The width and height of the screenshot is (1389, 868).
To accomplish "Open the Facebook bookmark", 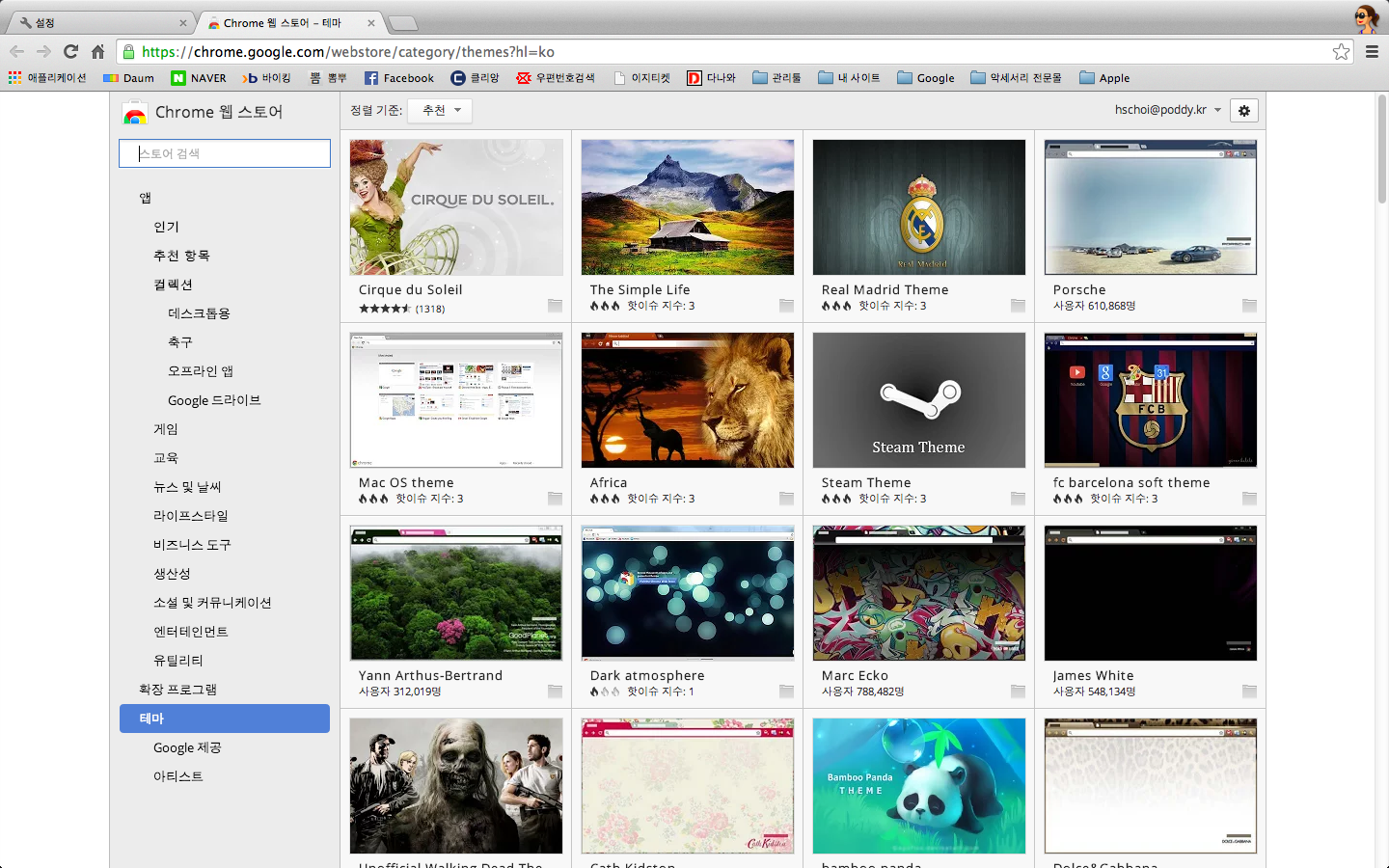I will tap(399, 78).
